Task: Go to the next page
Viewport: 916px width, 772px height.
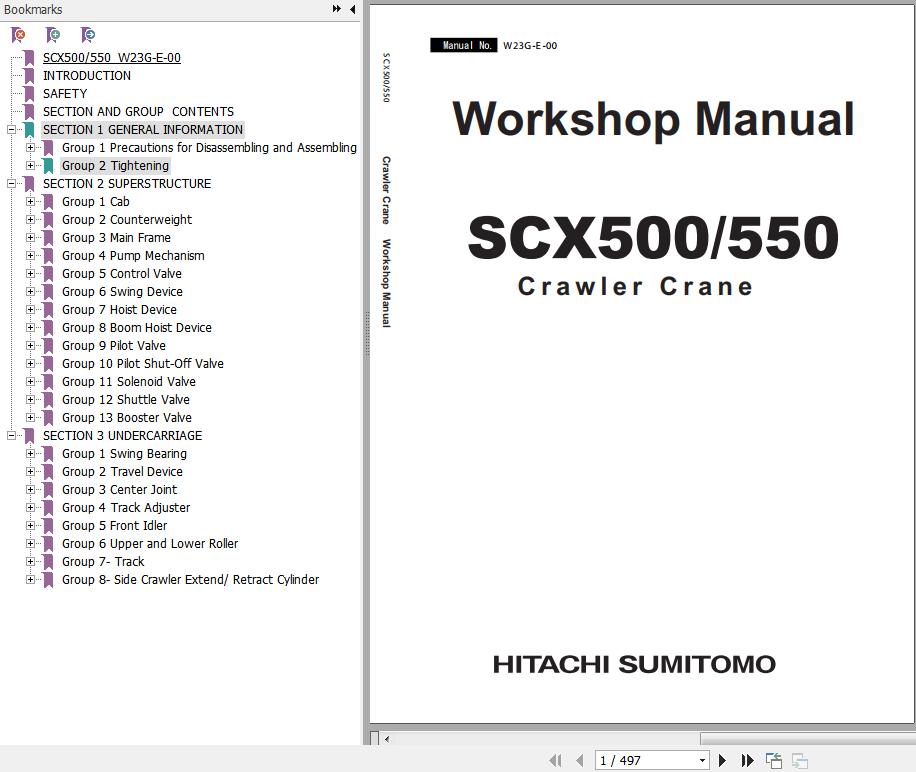Action: (x=722, y=760)
